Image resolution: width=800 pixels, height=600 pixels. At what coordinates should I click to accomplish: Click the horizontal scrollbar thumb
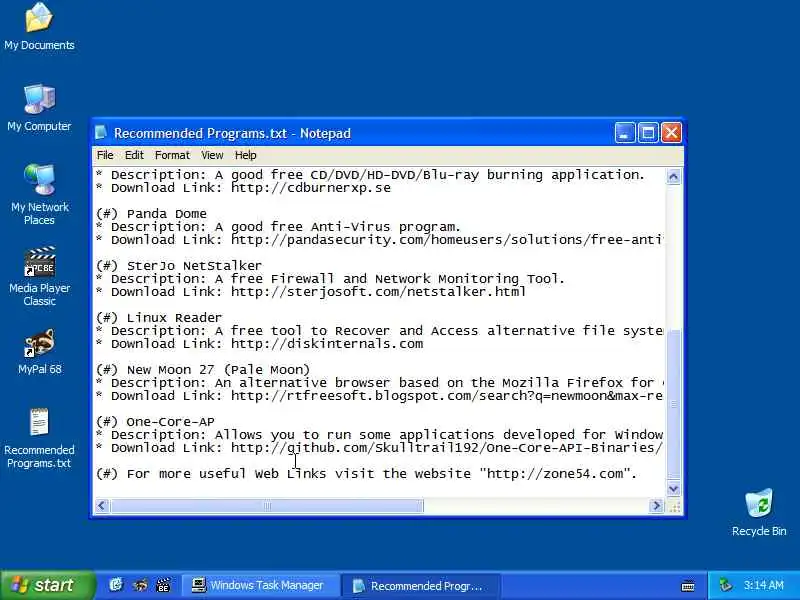click(267, 506)
